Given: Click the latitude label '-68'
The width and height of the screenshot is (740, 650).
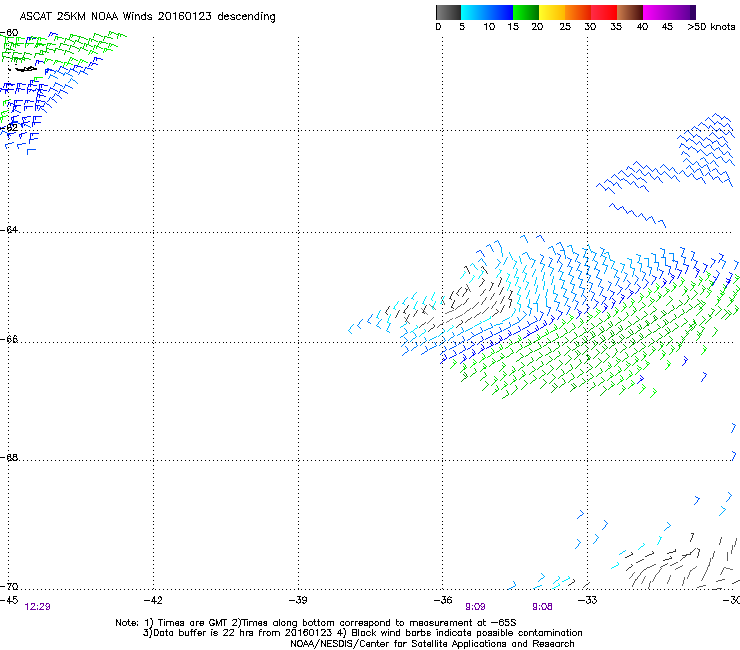Looking at the screenshot, I should pyautogui.click(x=9, y=457).
